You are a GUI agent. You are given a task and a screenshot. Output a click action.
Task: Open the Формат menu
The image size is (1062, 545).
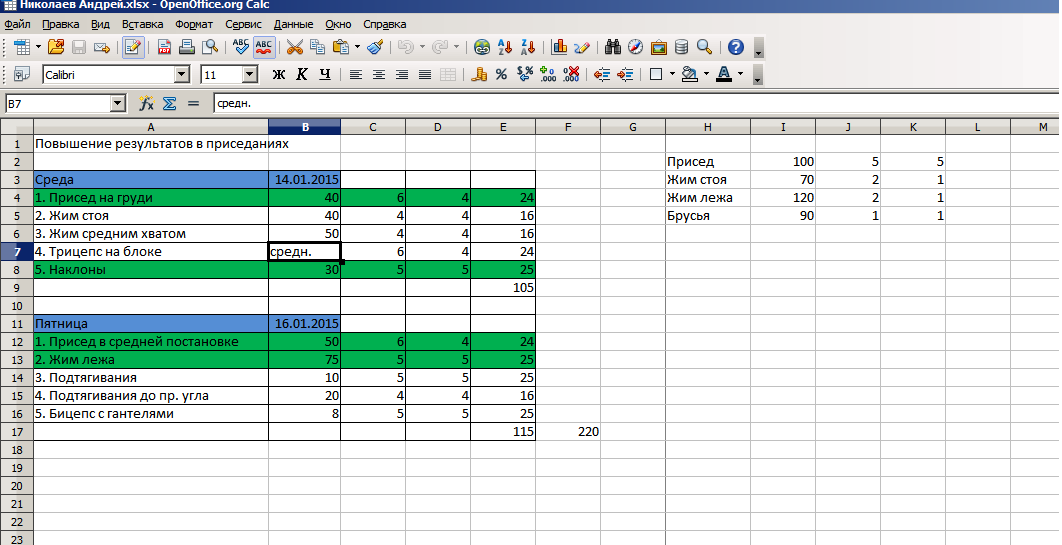(193, 23)
